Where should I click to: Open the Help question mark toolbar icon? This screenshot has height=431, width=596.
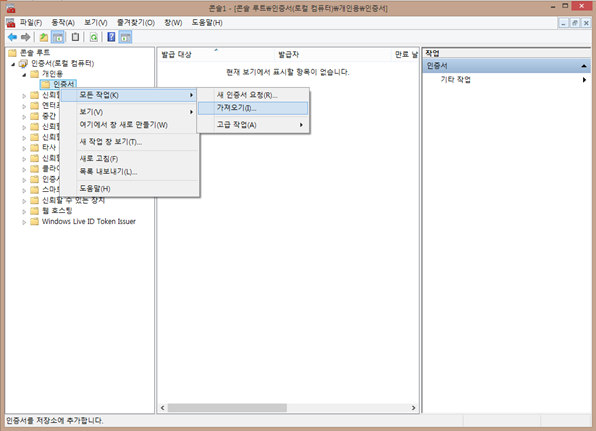pyautogui.click(x=111, y=37)
